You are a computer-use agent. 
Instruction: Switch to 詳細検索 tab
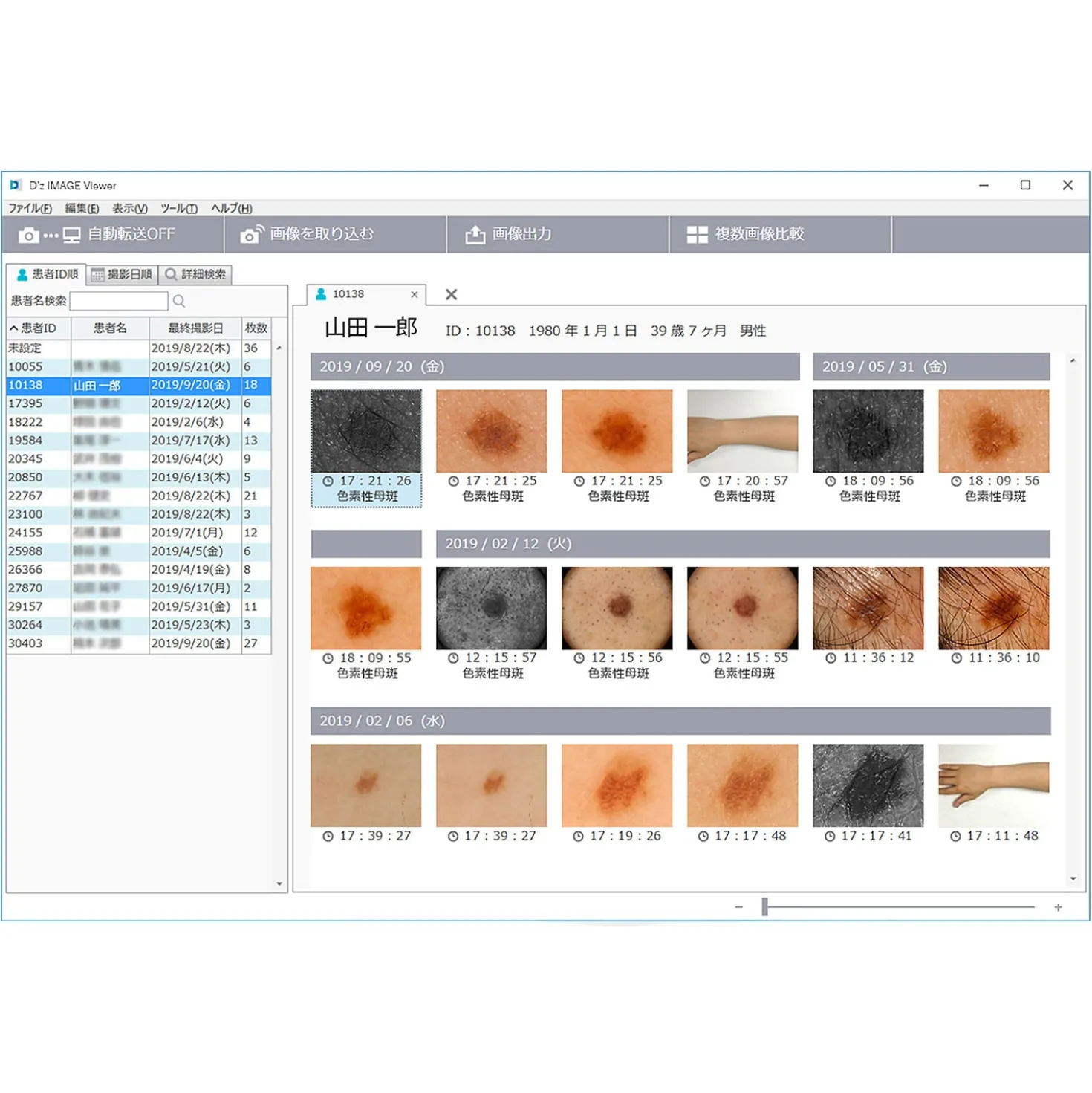(195, 274)
